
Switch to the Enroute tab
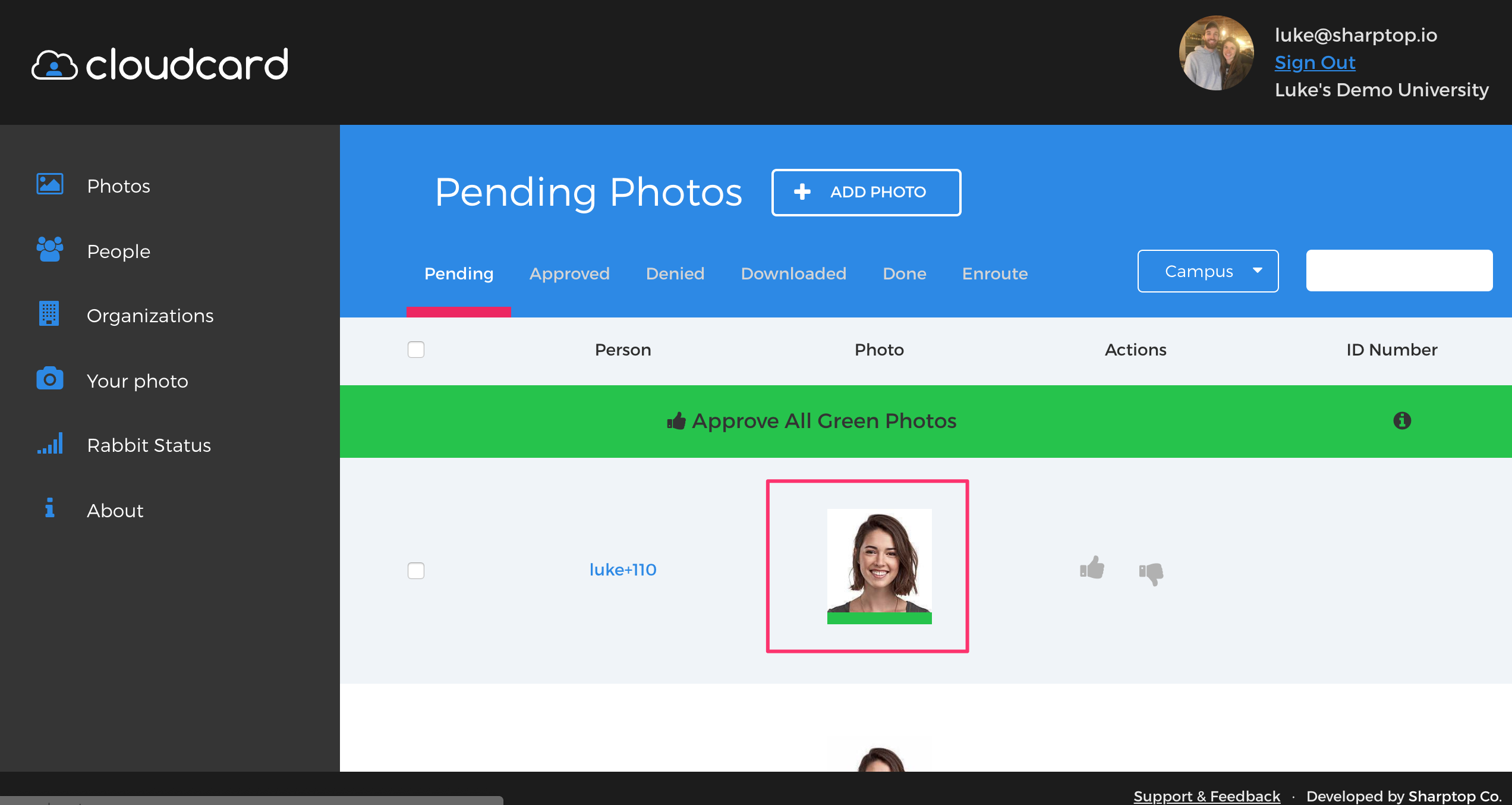pyautogui.click(x=994, y=273)
